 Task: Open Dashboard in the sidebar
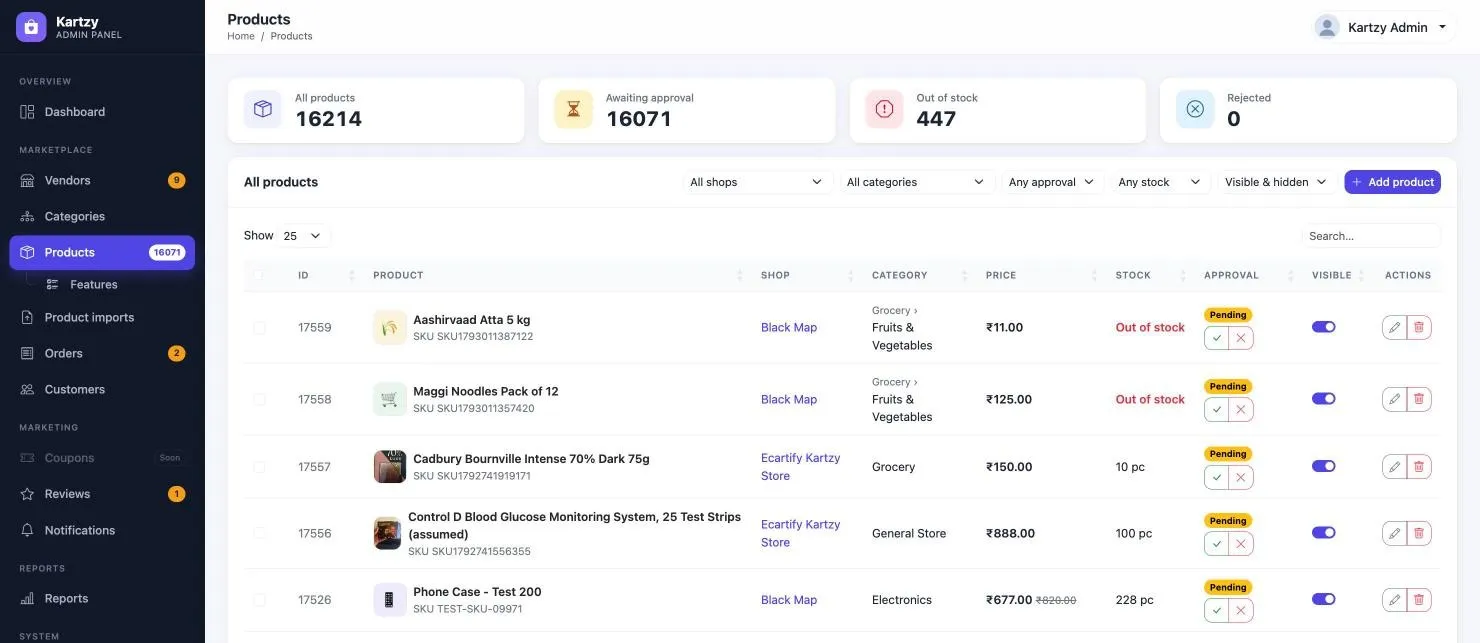pyautogui.click(x=102, y=112)
